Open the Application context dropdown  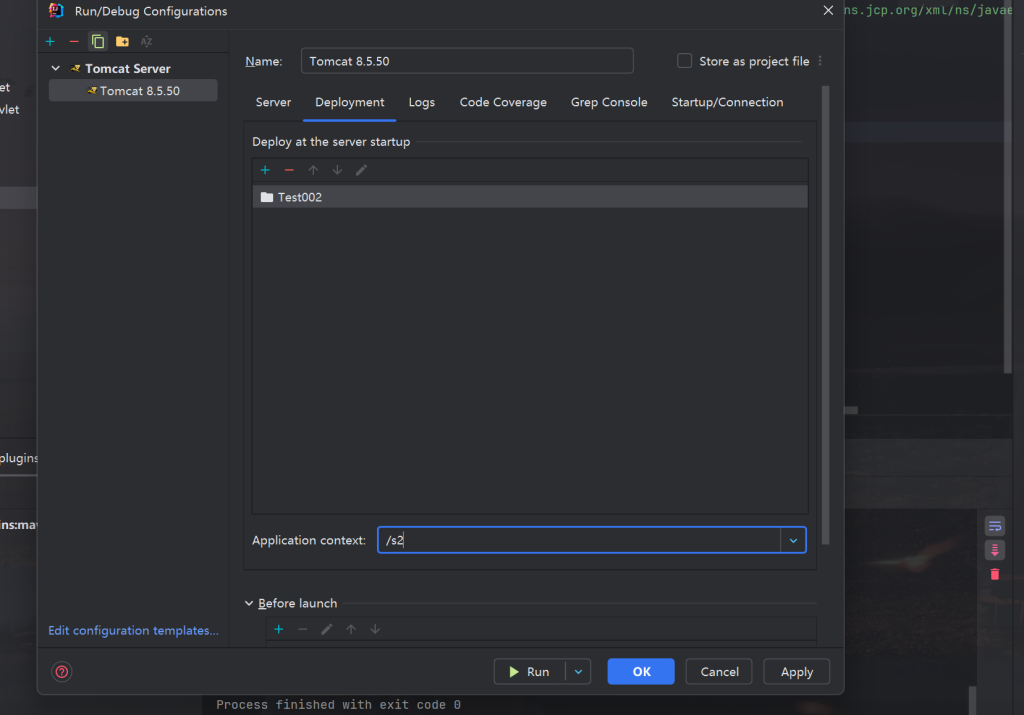[x=793, y=540]
